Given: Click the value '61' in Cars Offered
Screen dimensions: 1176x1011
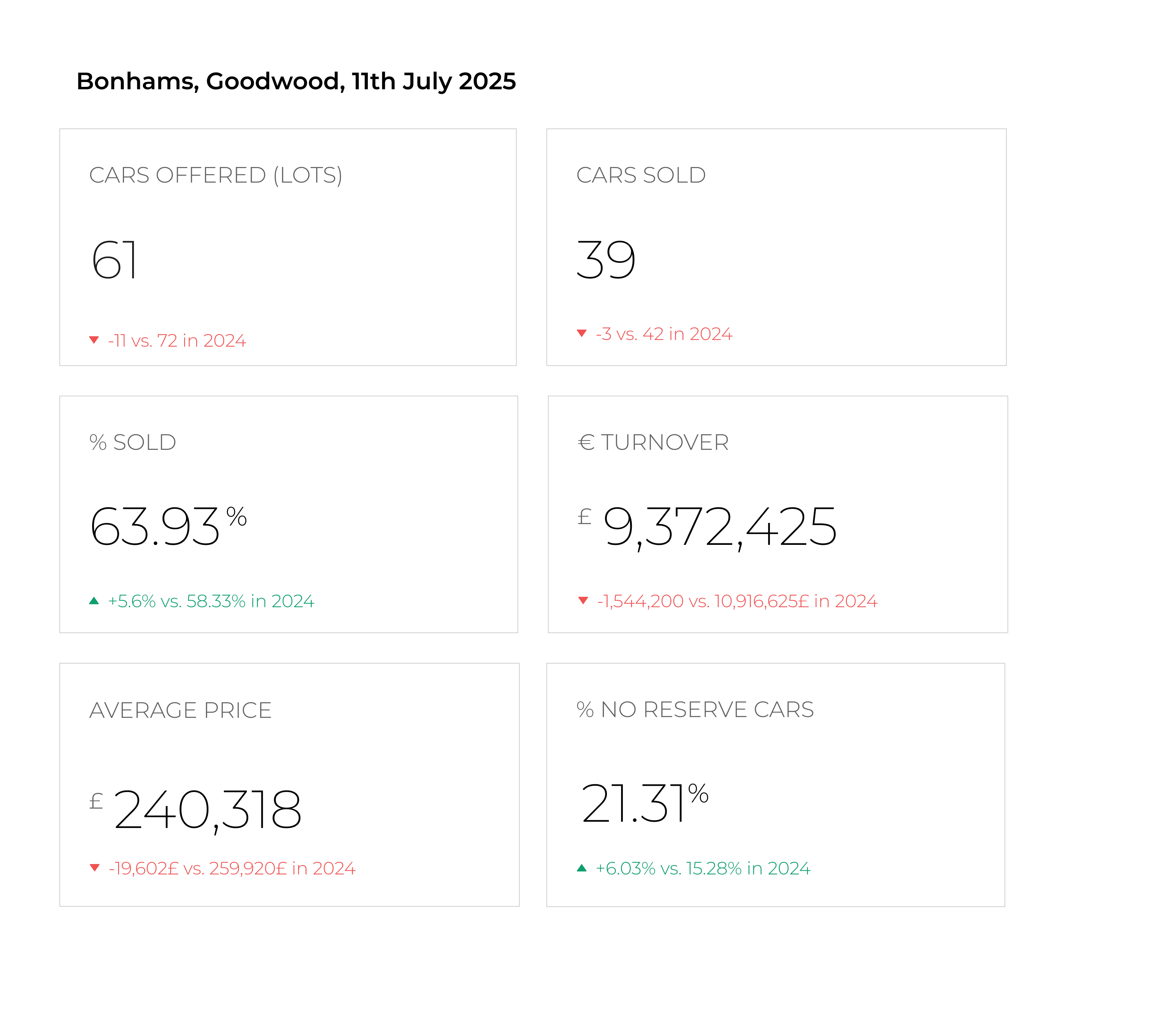Looking at the screenshot, I should [114, 260].
